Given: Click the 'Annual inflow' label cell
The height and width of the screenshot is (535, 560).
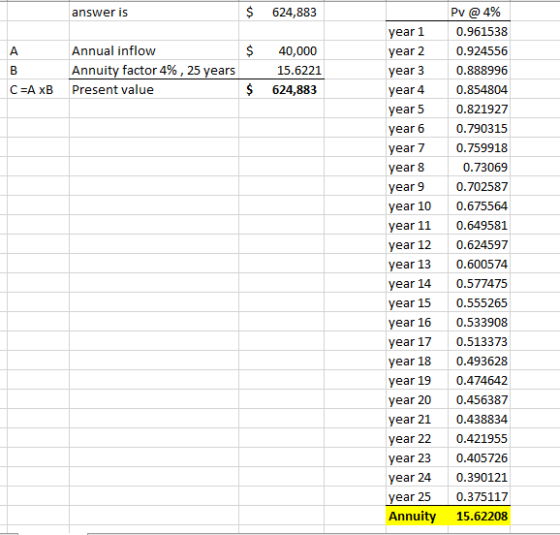Looking at the screenshot, I should coord(154,51).
